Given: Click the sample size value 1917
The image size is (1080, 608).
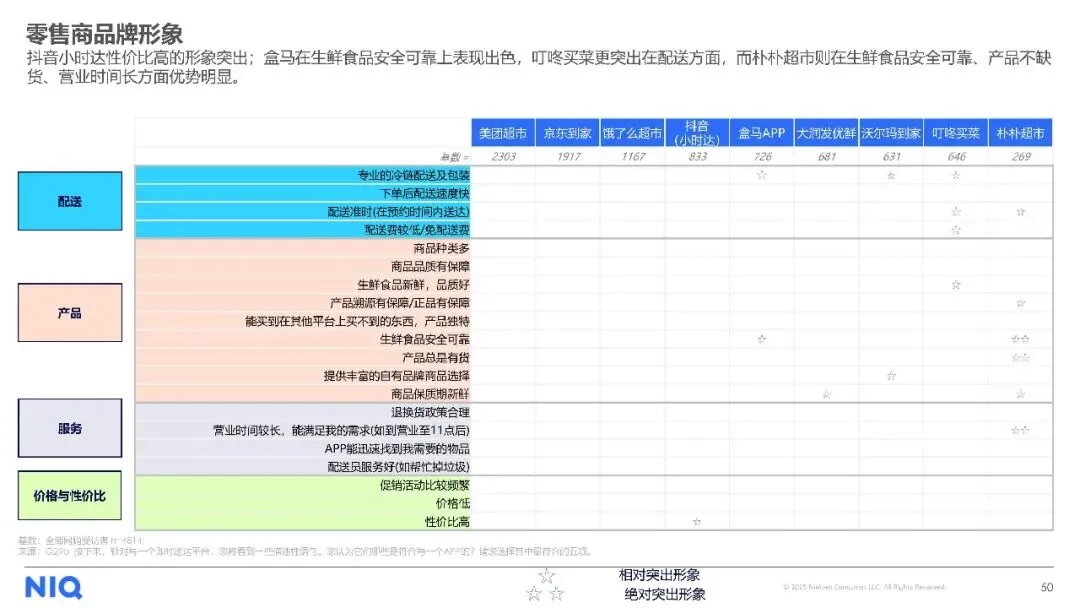Looking at the screenshot, I should coord(568,156).
